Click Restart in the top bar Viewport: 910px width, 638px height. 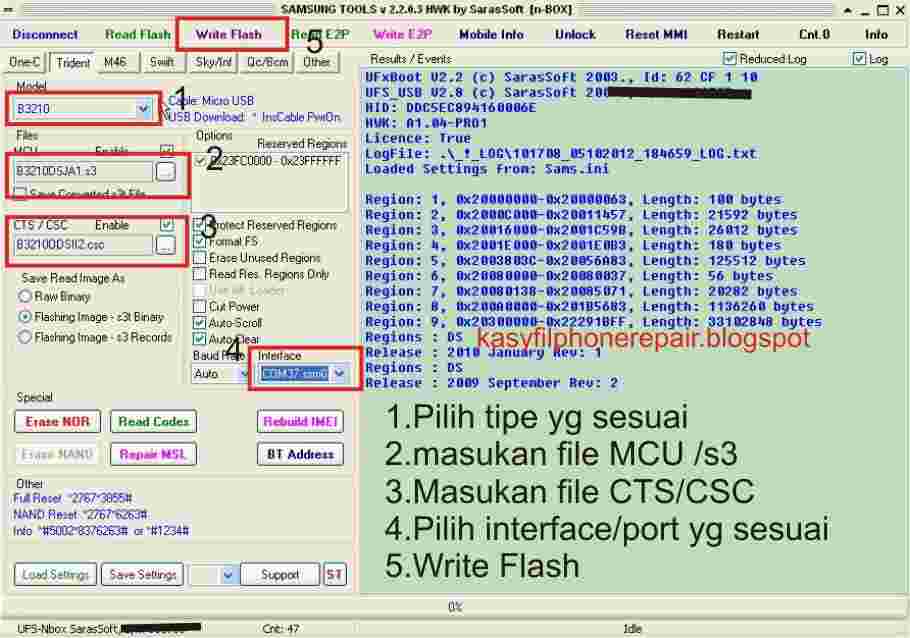738,34
